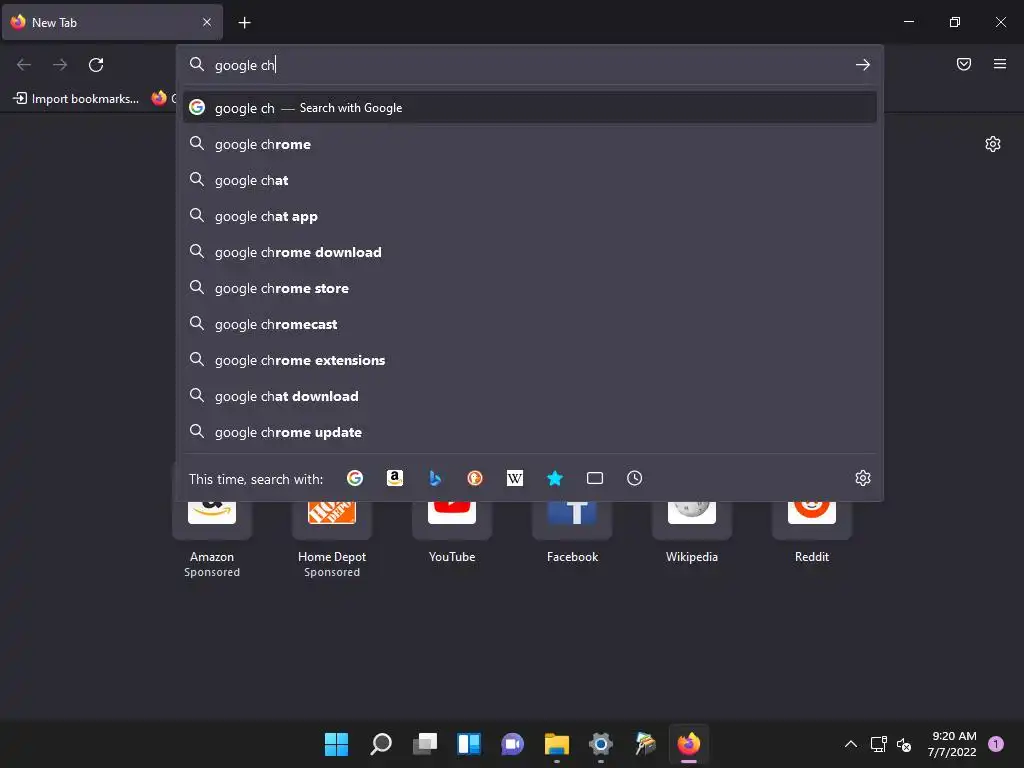Open Windows Search from the taskbar
The width and height of the screenshot is (1024, 768).
(x=381, y=744)
